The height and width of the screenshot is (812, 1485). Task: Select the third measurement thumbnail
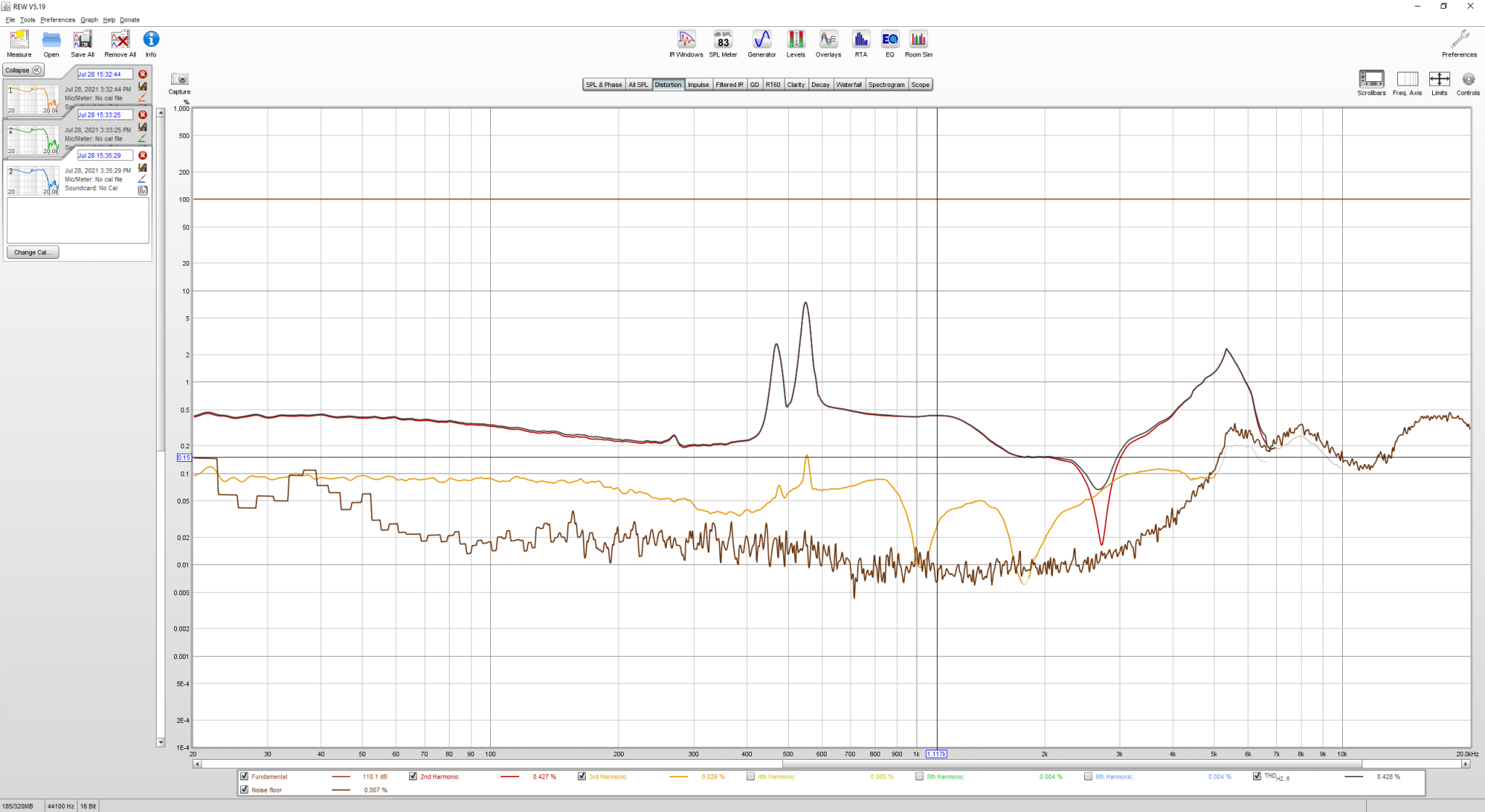[x=33, y=181]
